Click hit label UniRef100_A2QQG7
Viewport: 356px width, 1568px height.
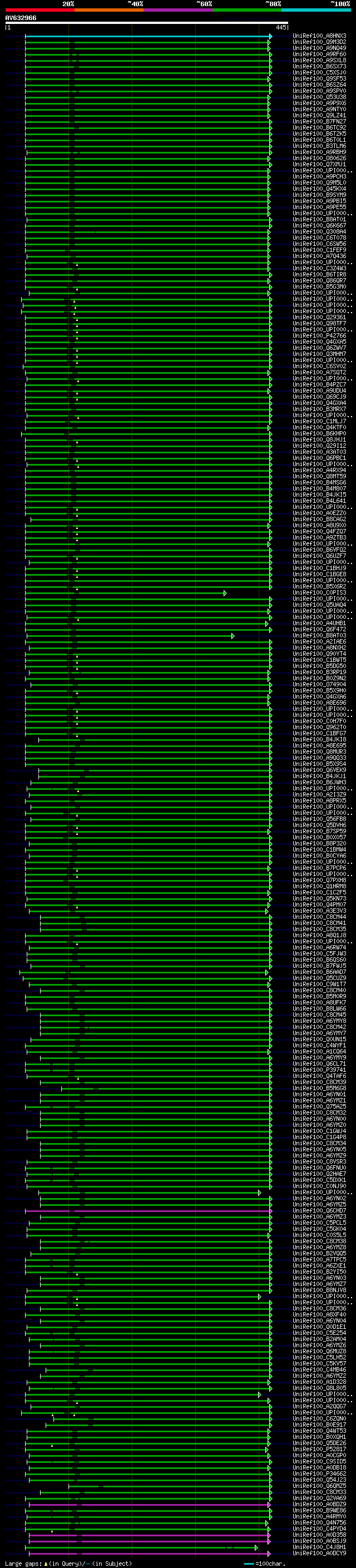pyautogui.click(x=319, y=1407)
